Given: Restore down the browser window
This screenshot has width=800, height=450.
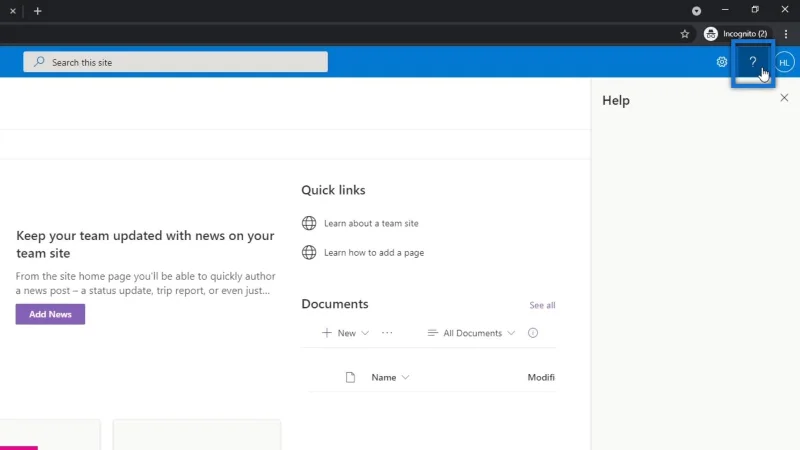Looking at the screenshot, I should click(755, 10).
